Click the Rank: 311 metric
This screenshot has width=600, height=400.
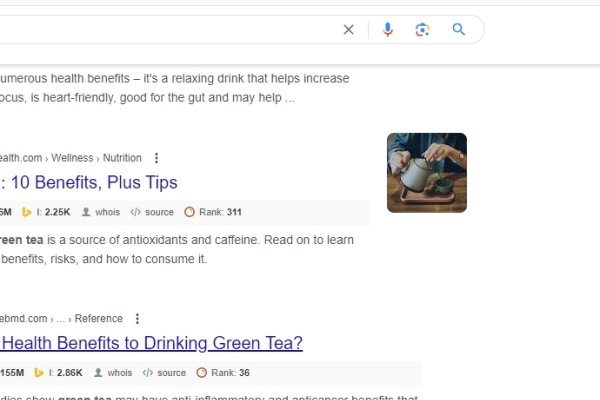(213, 212)
